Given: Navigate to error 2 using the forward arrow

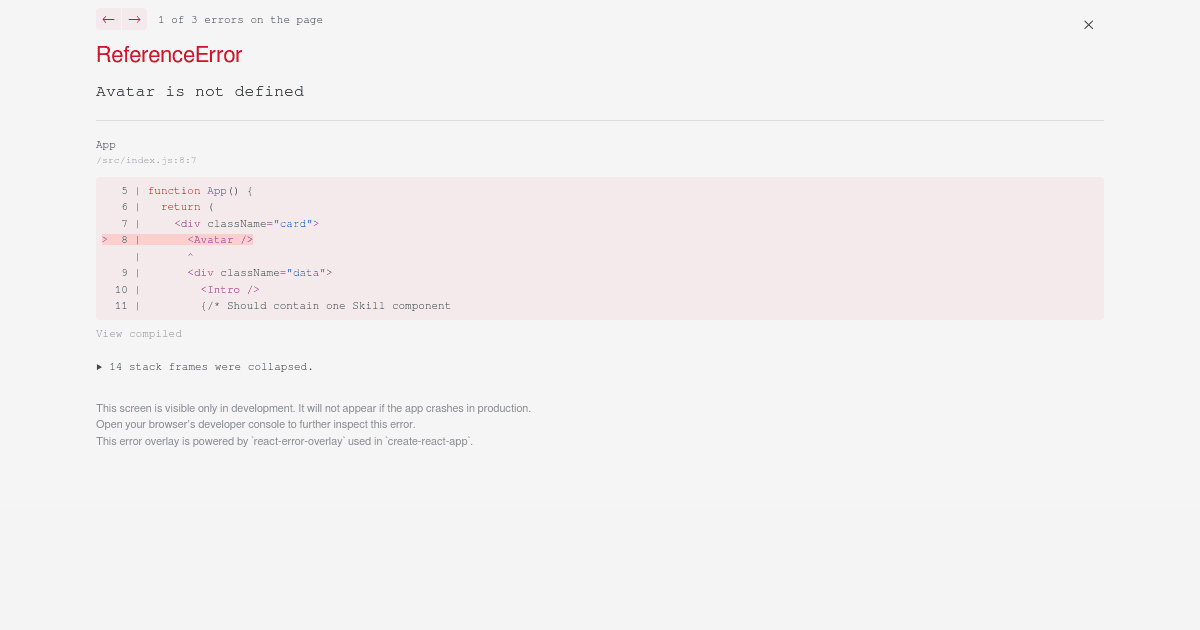Looking at the screenshot, I should 134,19.
